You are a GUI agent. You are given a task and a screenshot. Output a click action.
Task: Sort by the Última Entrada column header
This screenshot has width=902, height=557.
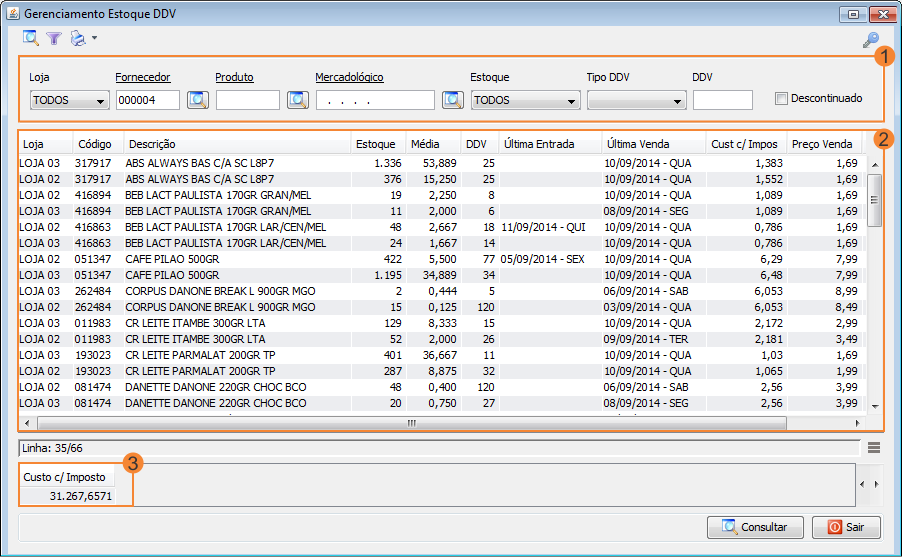[x=551, y=144]
